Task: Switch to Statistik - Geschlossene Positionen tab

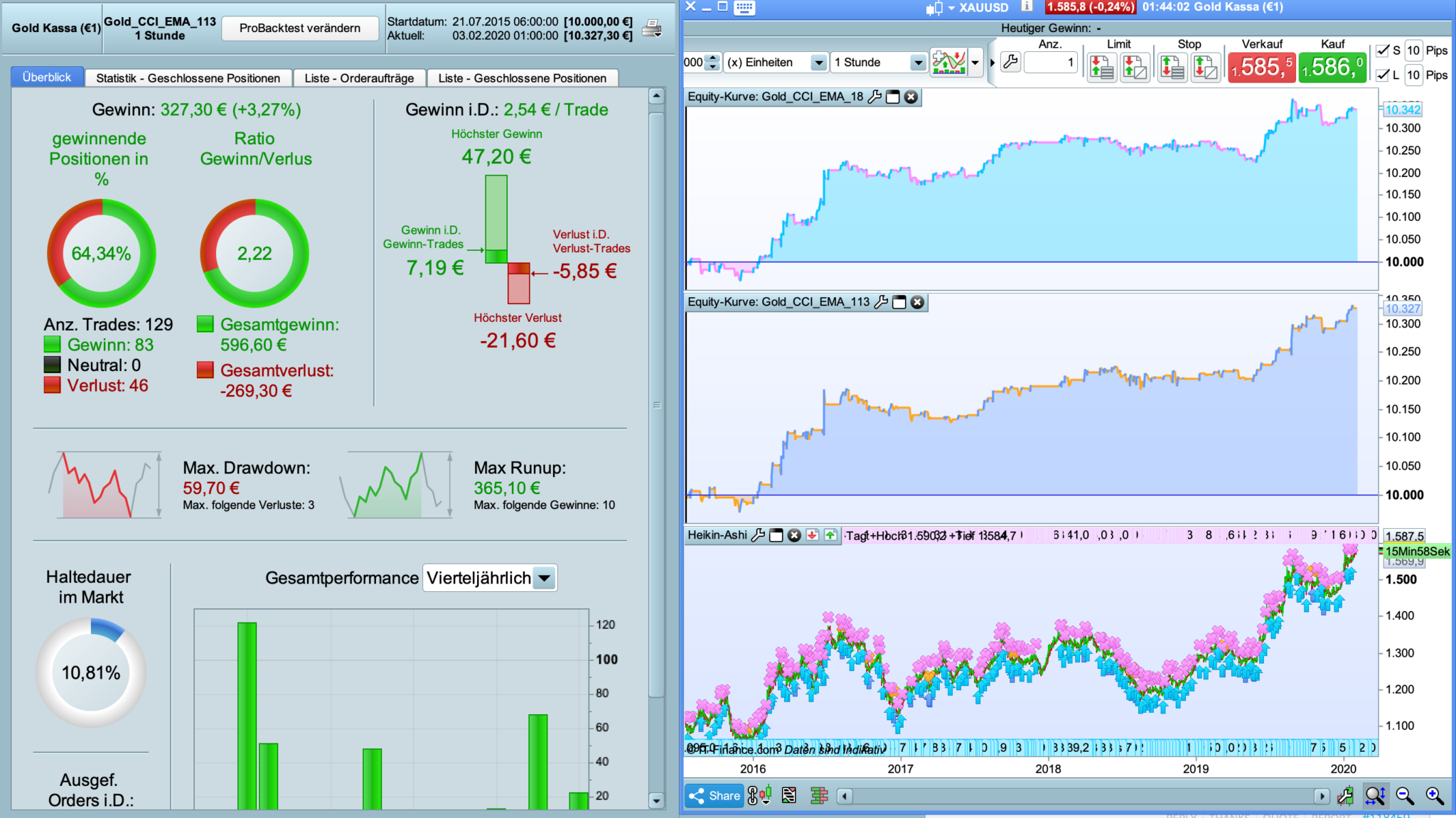Action: tap(188, 78)
